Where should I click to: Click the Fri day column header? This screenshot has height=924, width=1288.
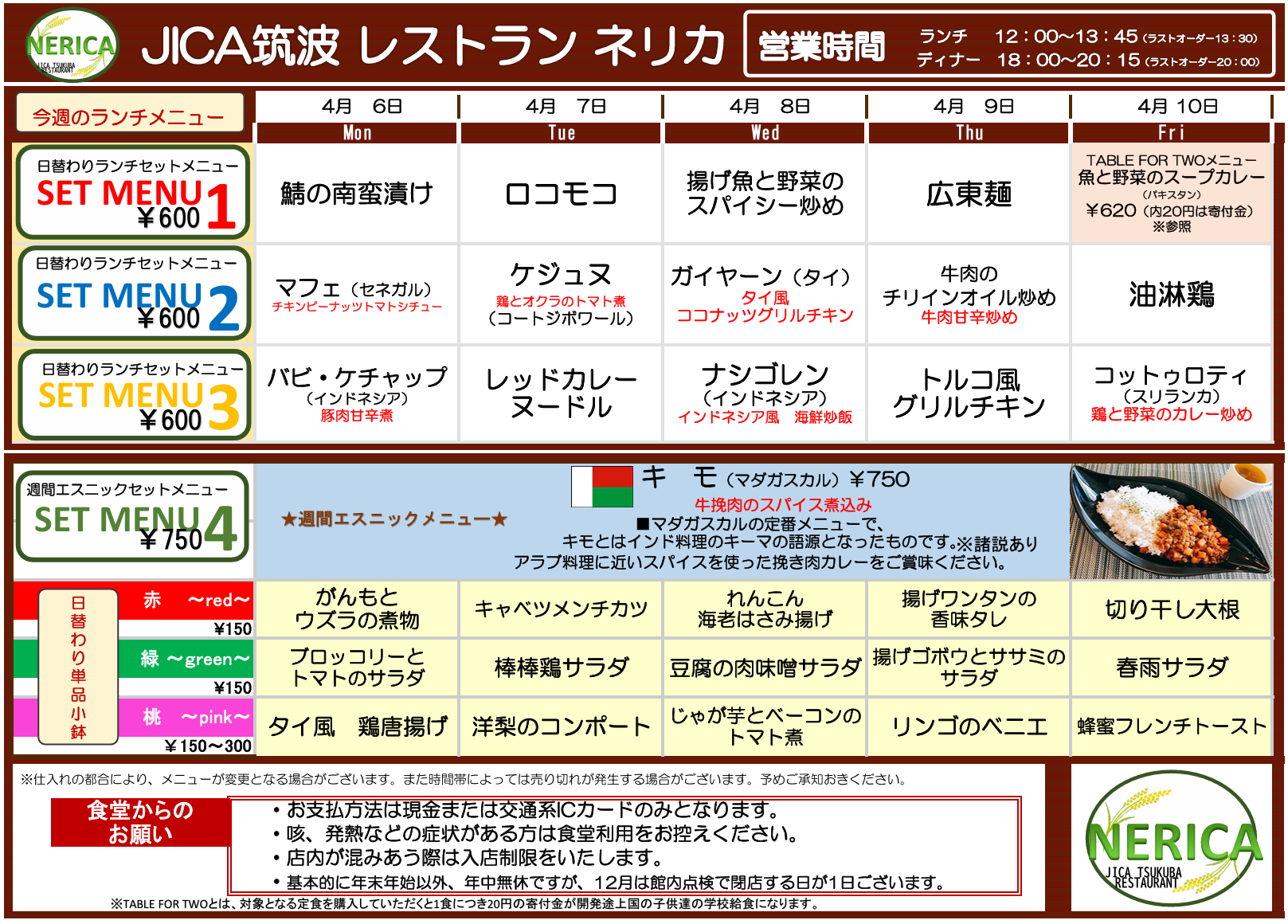[x=1171, y=133]
